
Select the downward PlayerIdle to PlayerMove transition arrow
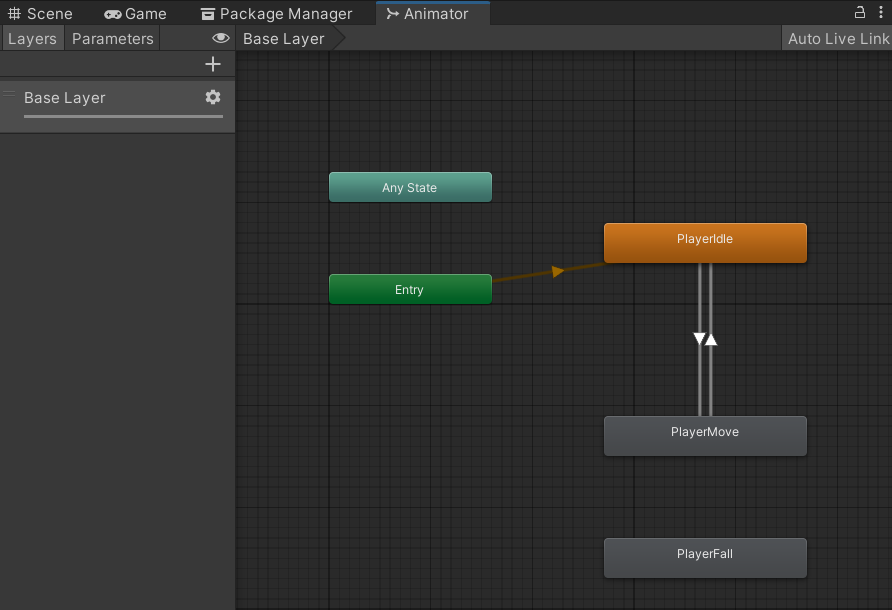tap(699, 339)
